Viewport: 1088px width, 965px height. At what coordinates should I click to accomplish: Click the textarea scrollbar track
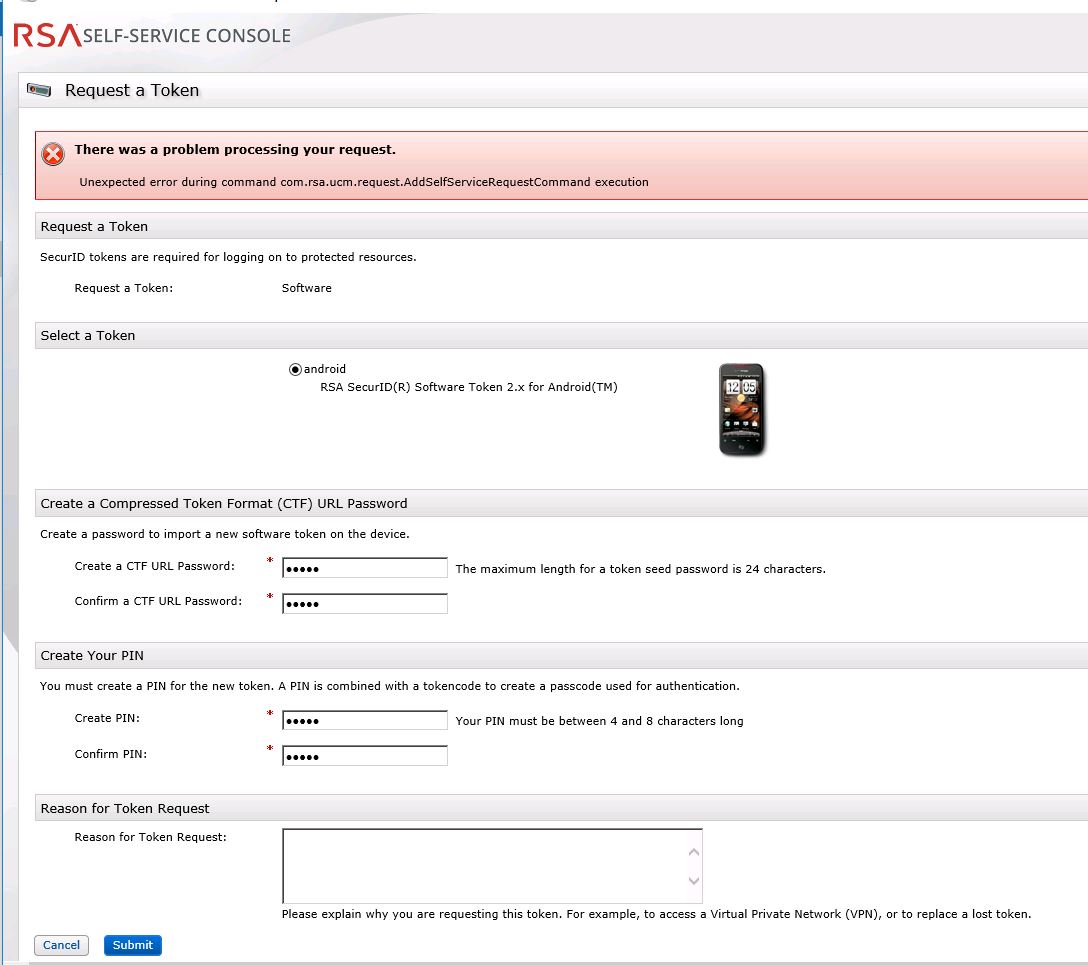point(695,866)
